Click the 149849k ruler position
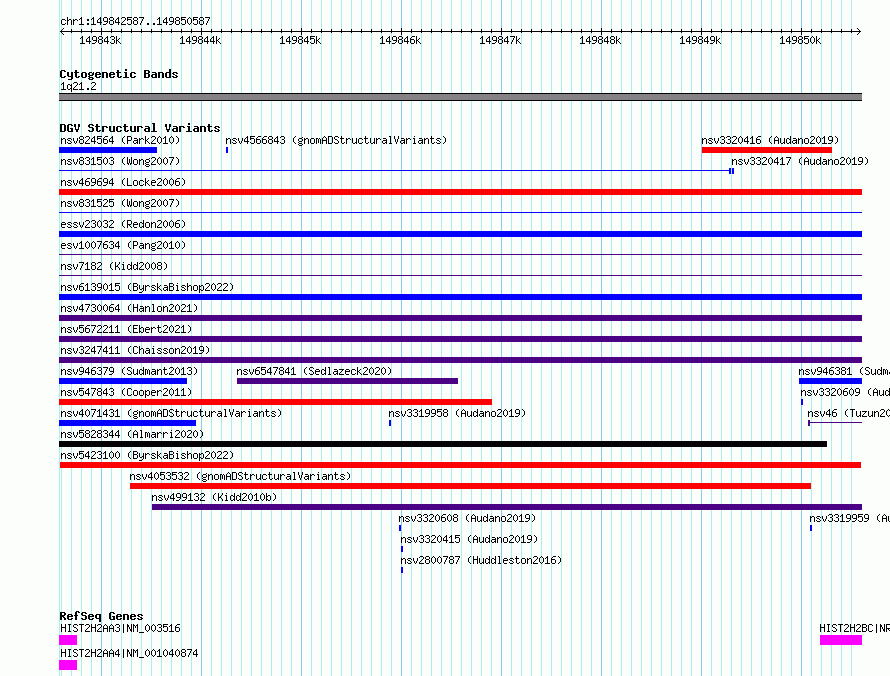This screenshot has height=676, width=890. 700,40
